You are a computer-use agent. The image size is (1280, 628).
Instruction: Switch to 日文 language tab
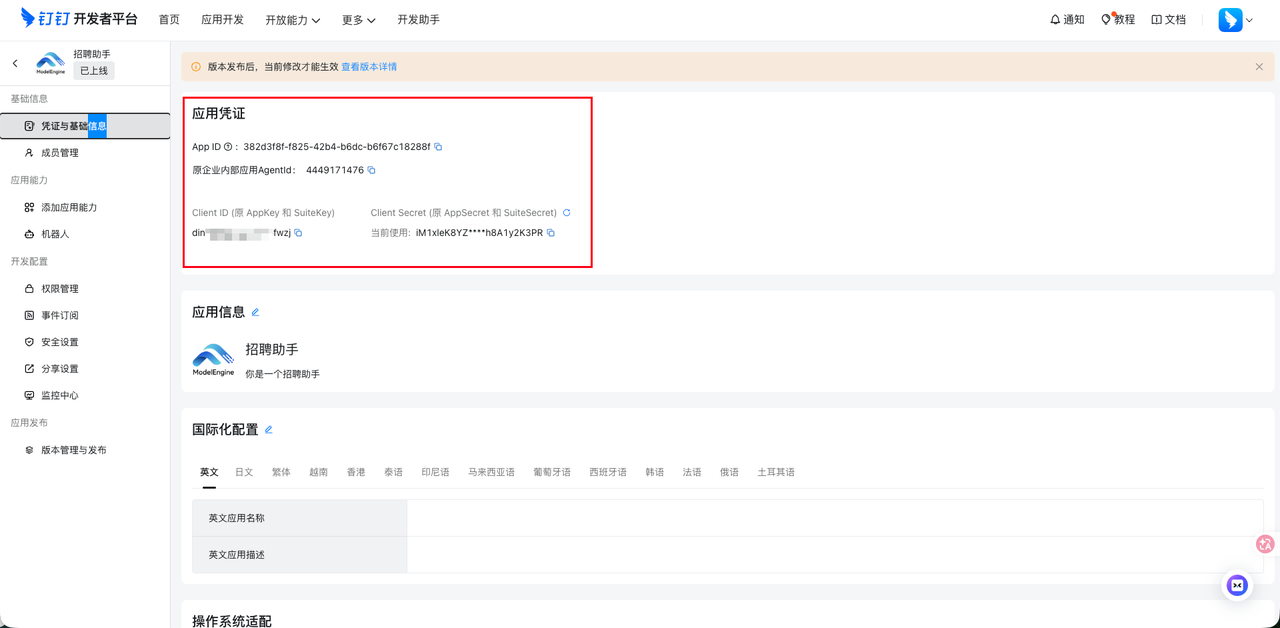244,472
